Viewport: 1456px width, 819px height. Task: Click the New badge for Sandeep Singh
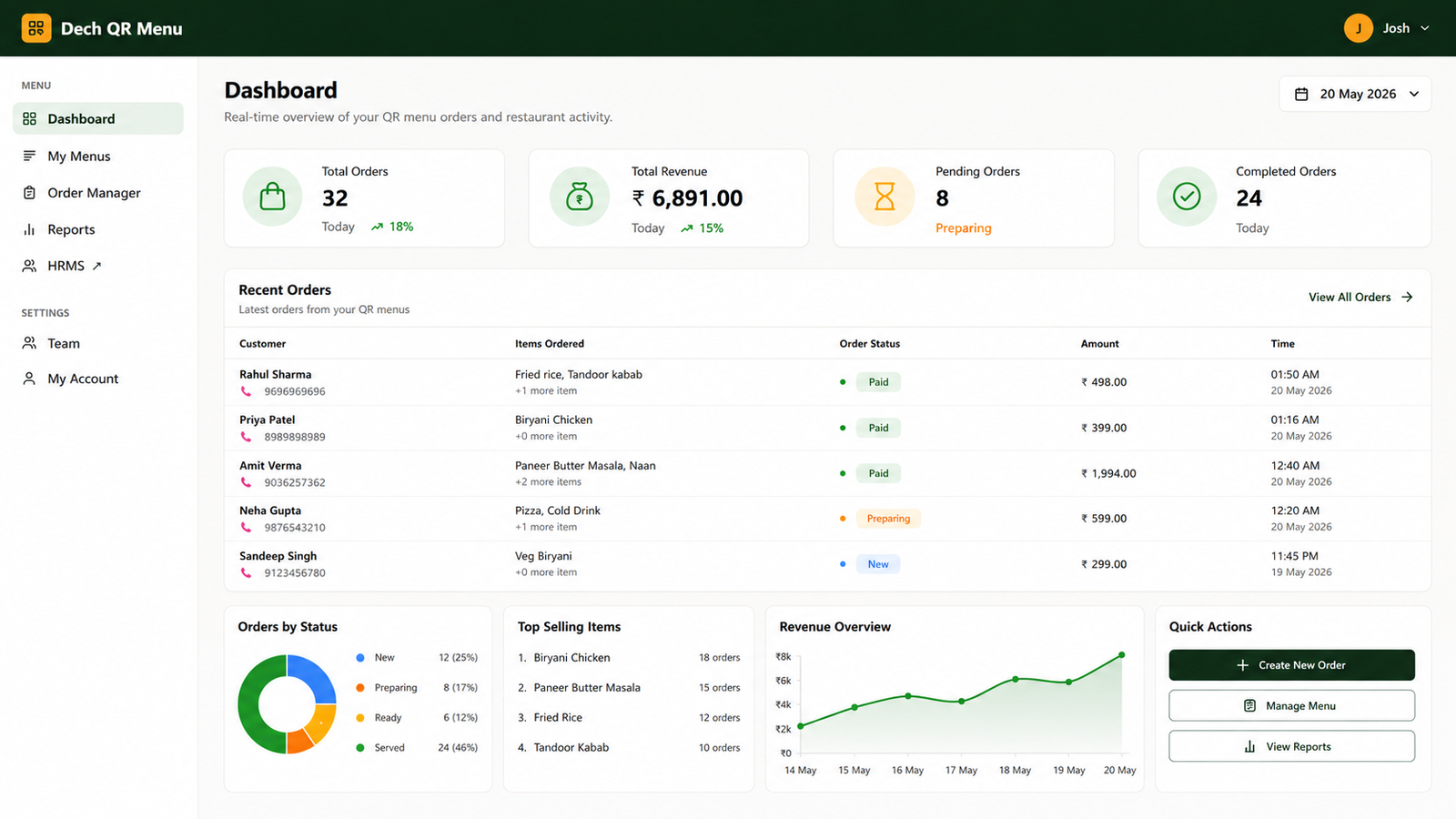pyautogui.click(x=878, y=564)
